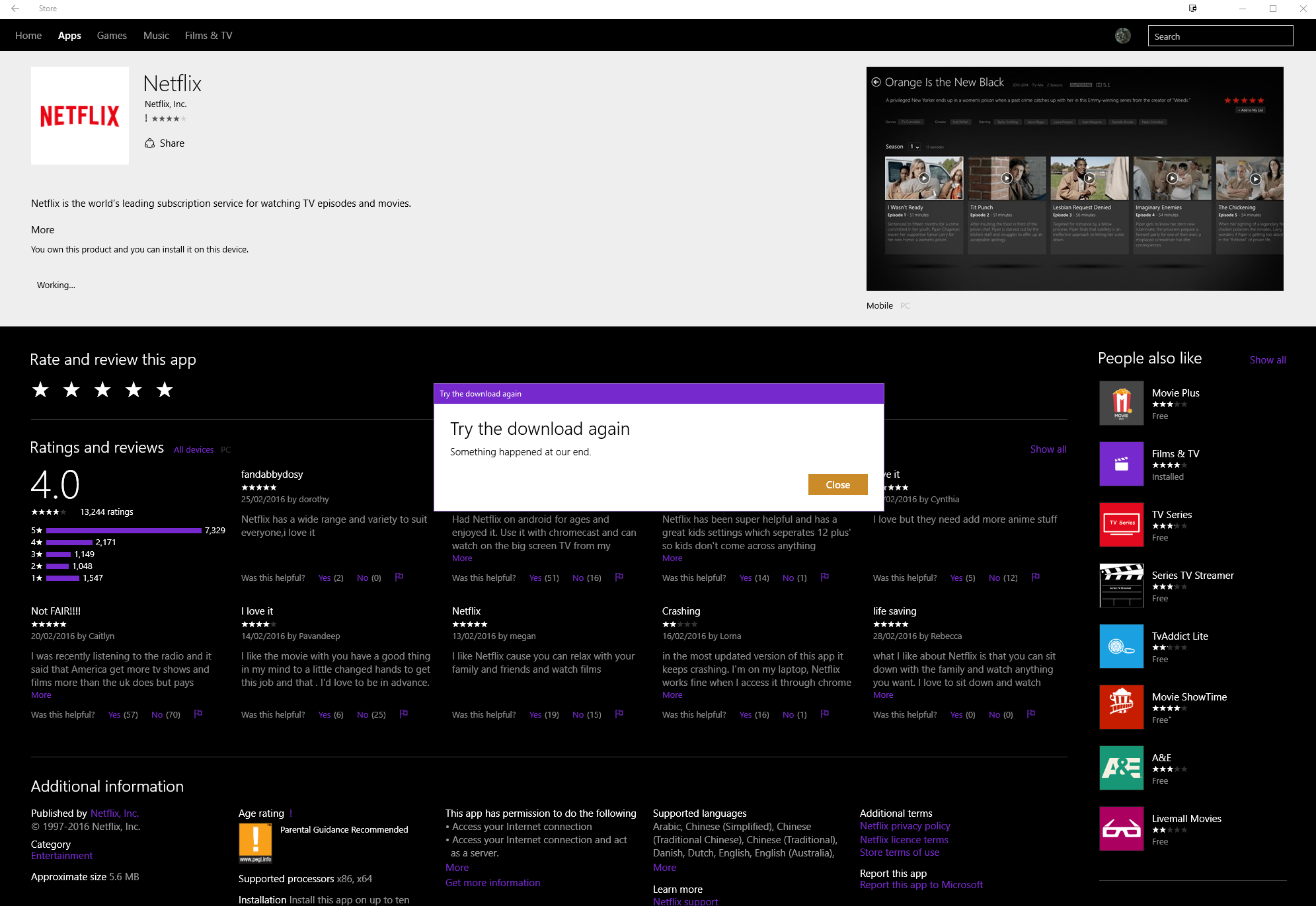Open the Livemall Movies app icon
This screenshot has width=1316, height=906.
(1121, 829)
